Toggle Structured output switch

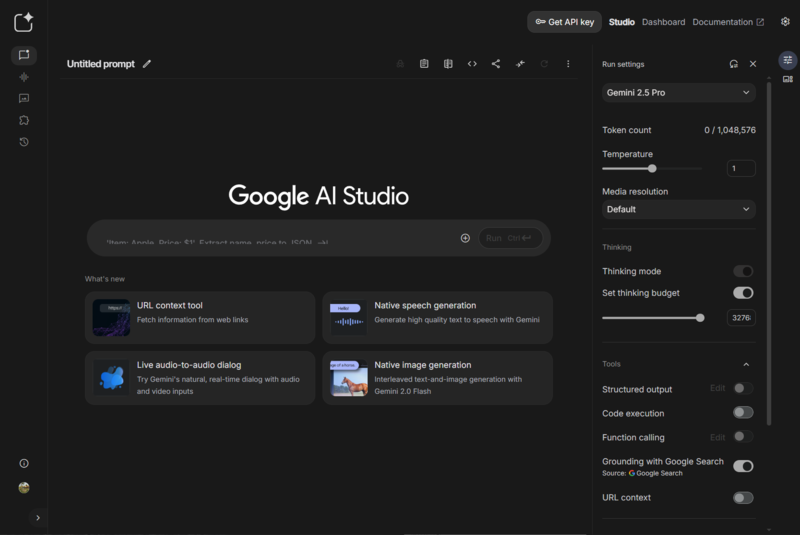743,389
